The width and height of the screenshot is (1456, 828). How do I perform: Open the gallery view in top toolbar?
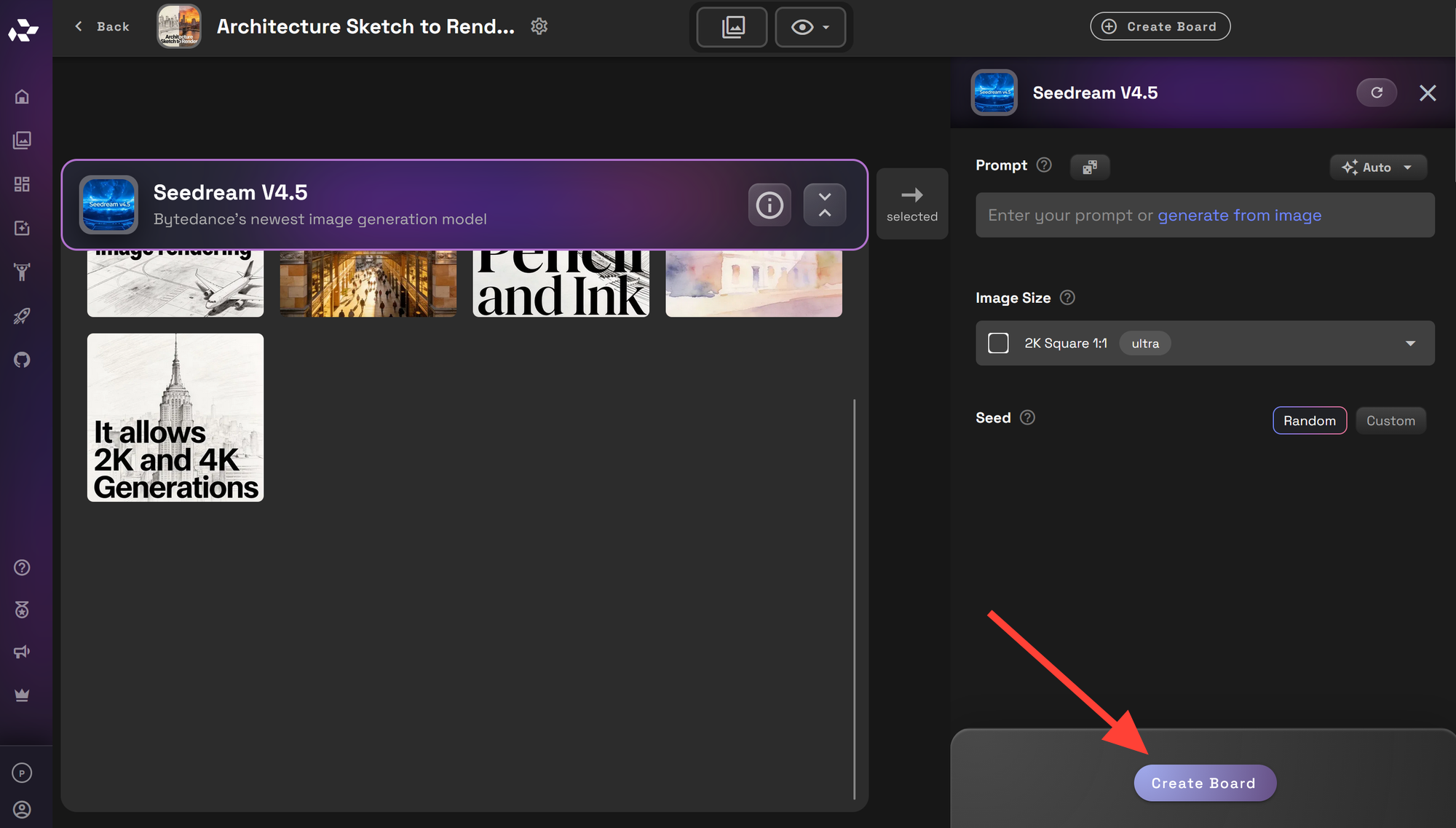[732, 27]
